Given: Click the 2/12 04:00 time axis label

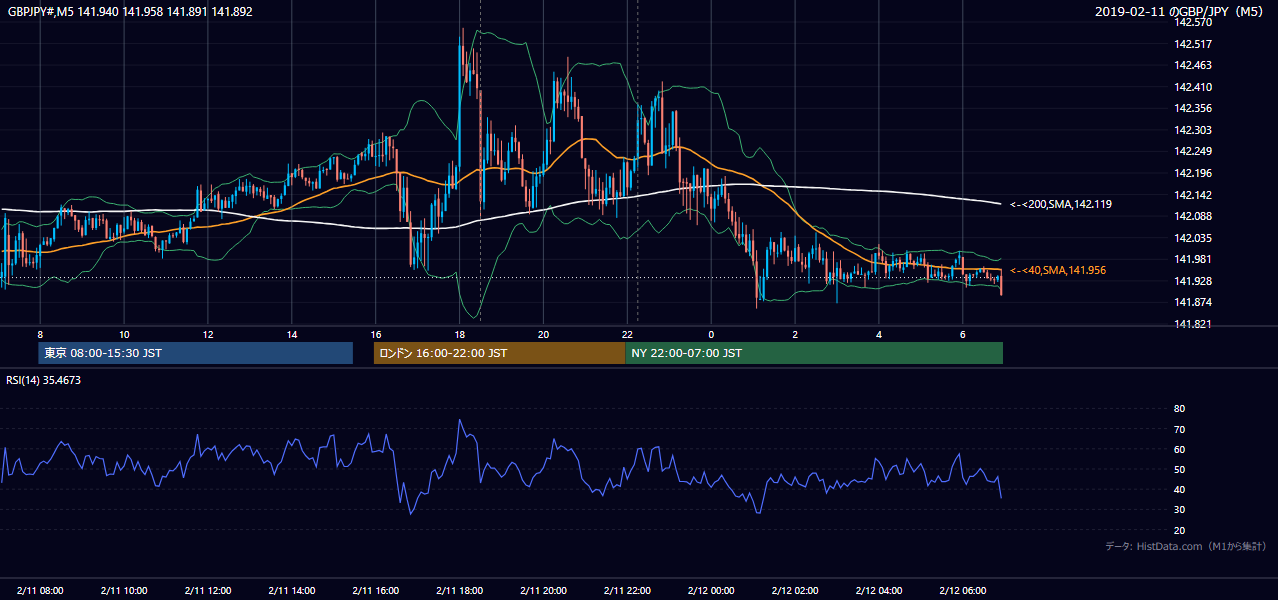Looking at the screenshot, I should pos(879,591).
